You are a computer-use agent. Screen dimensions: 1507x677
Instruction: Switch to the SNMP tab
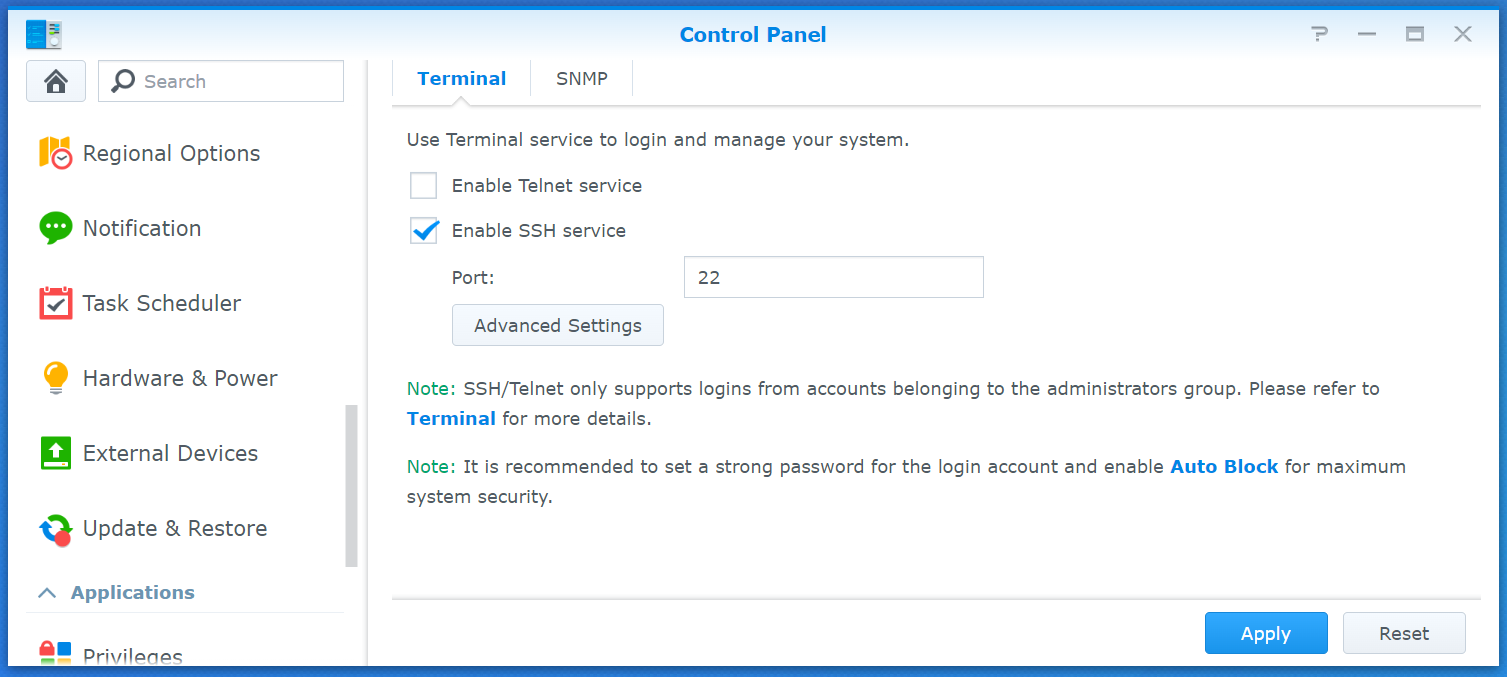click(582, 79)
